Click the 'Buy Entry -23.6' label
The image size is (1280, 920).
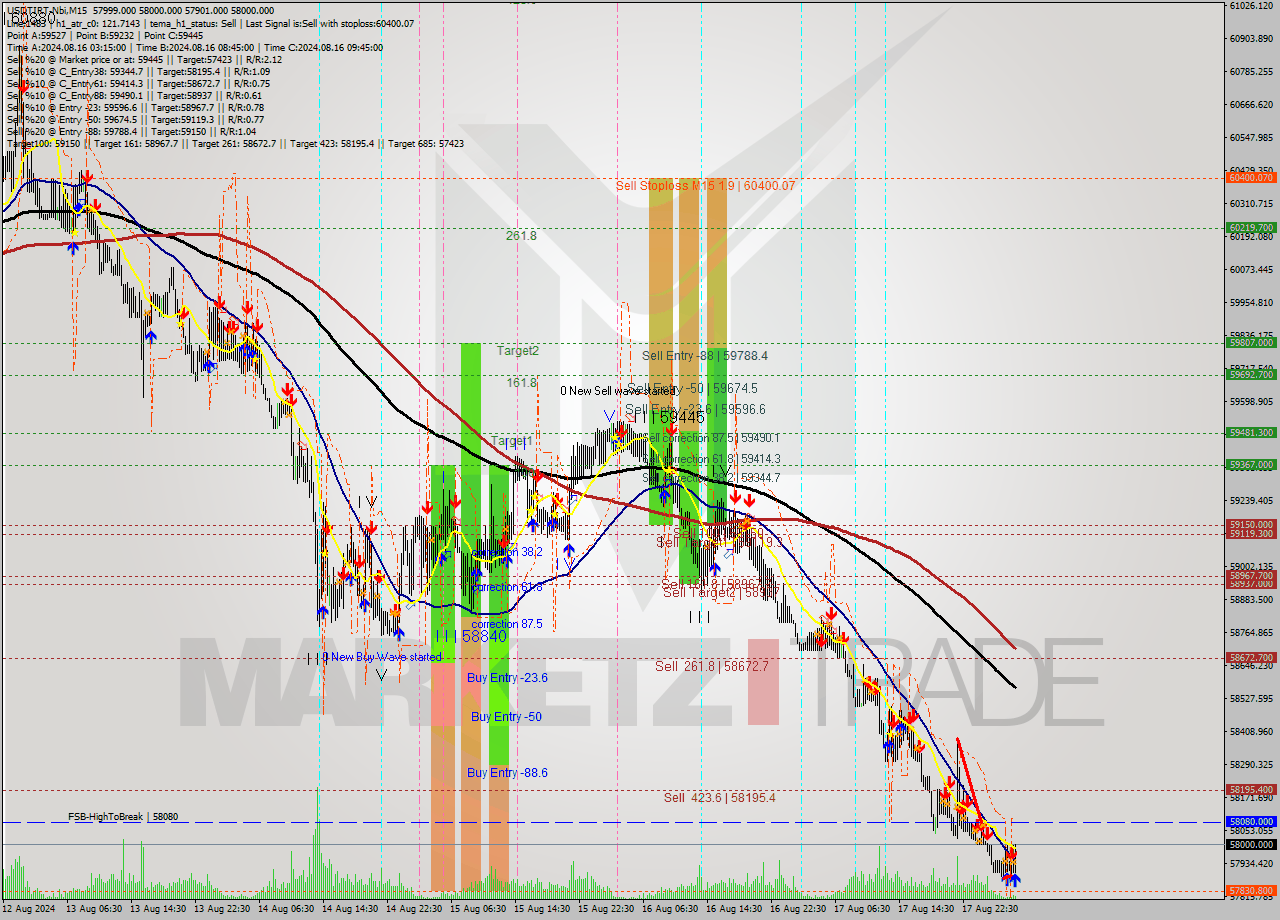507,678
